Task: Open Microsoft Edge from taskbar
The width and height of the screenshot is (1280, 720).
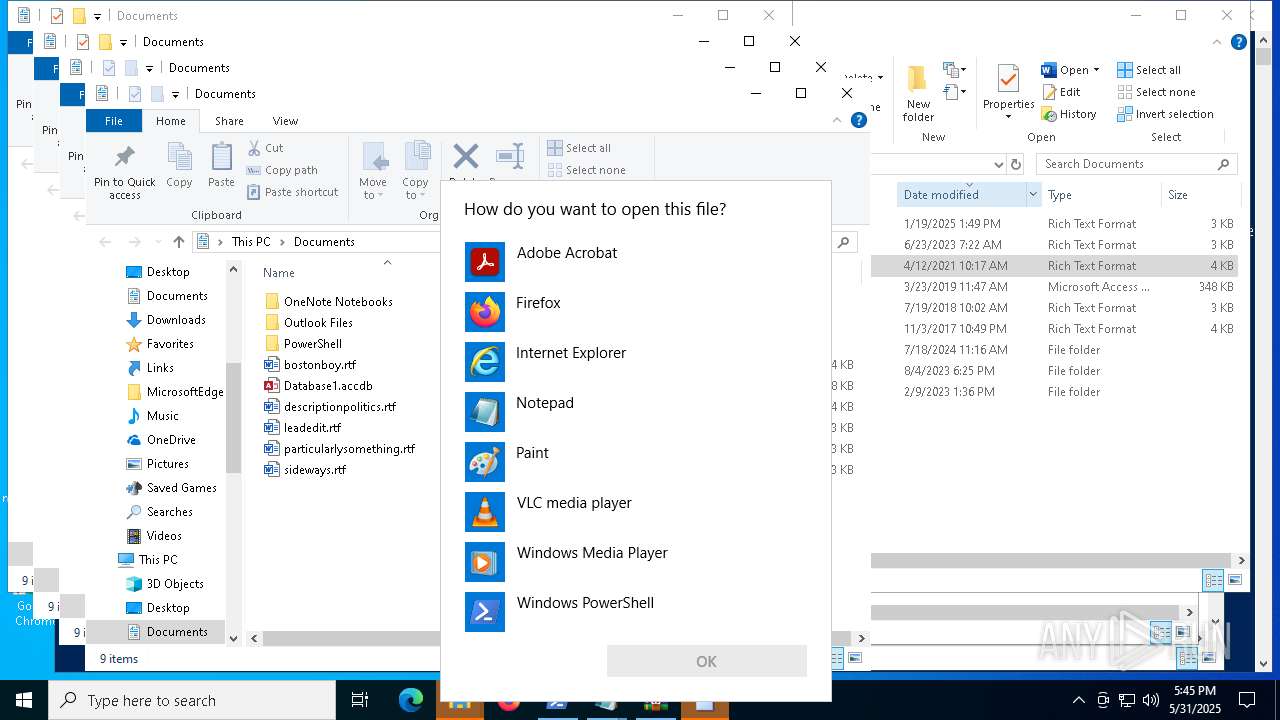Action: (x=411, y=701)
